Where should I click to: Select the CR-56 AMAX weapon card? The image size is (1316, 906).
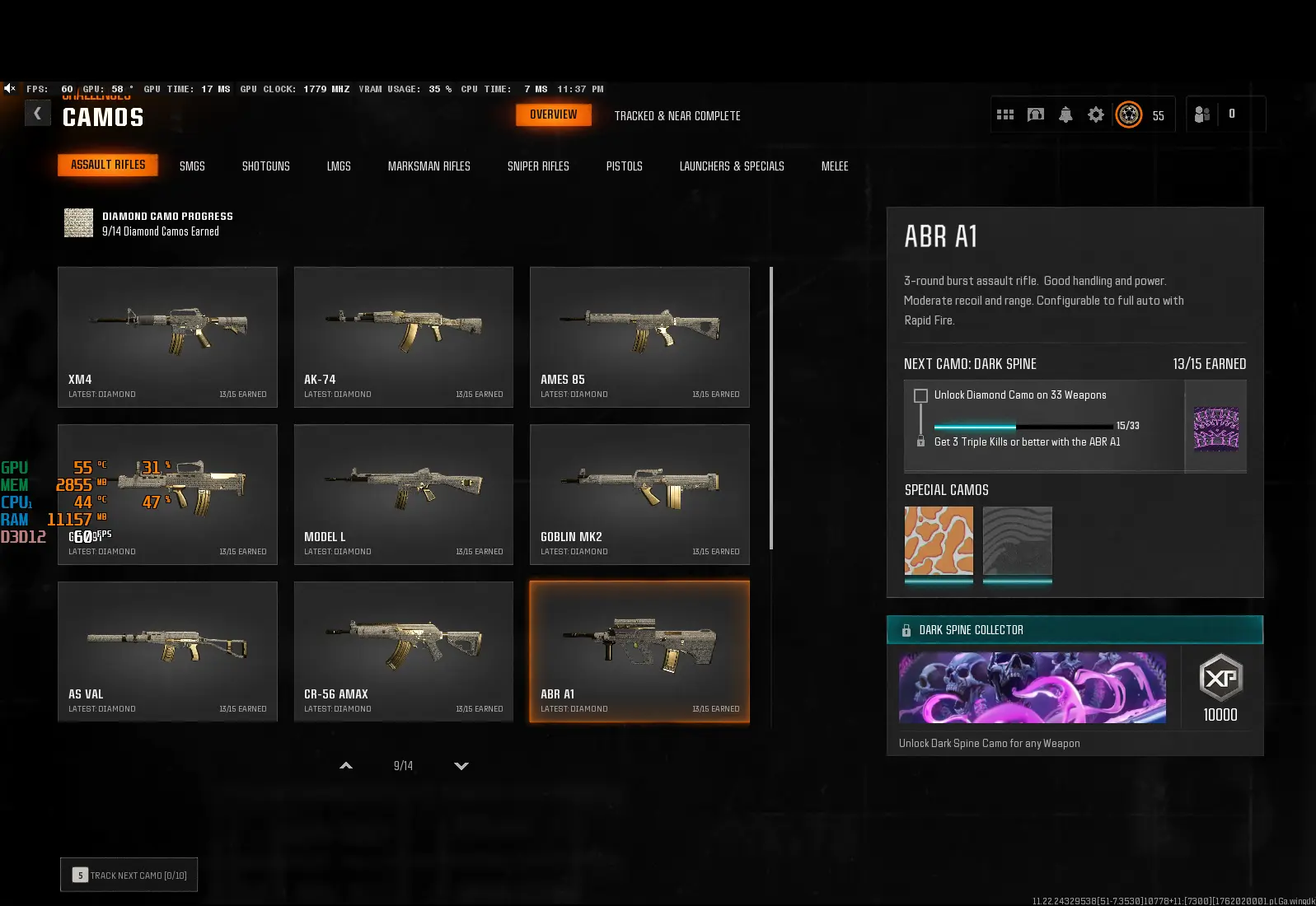[404, 651]
